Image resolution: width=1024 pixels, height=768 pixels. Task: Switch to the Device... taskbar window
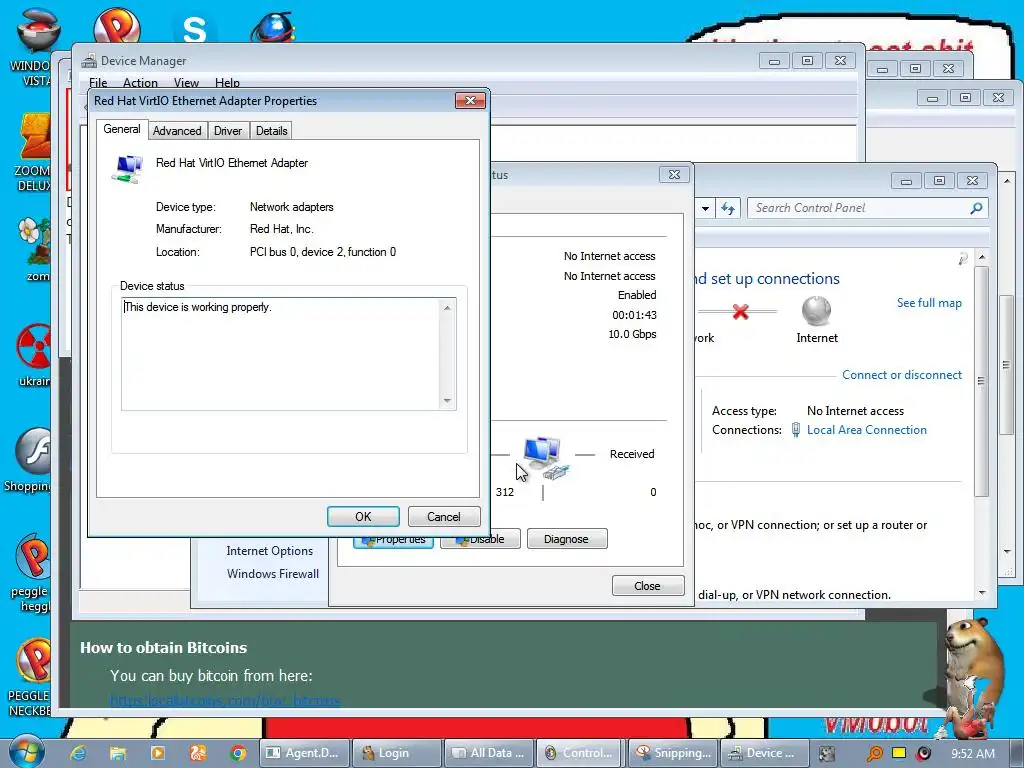click(x=765, y=753)
